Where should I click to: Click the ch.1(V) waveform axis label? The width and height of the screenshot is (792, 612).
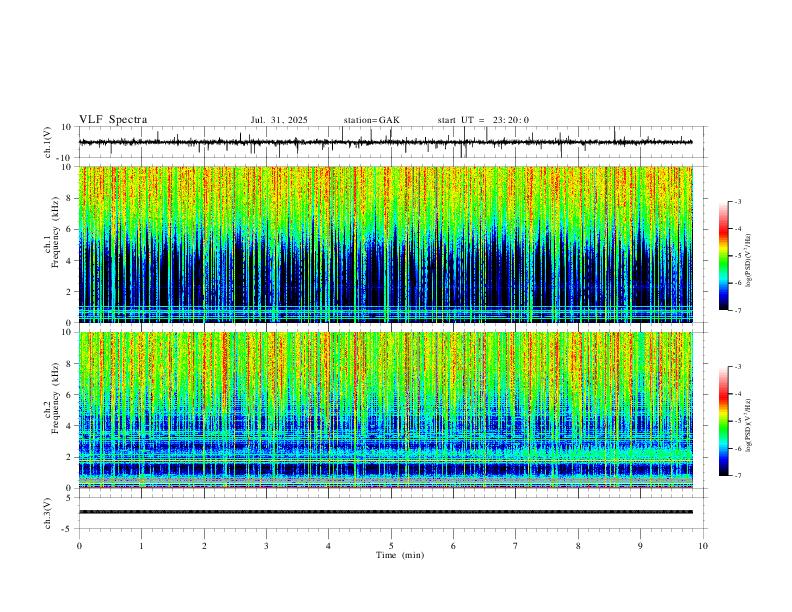point(48,142)
